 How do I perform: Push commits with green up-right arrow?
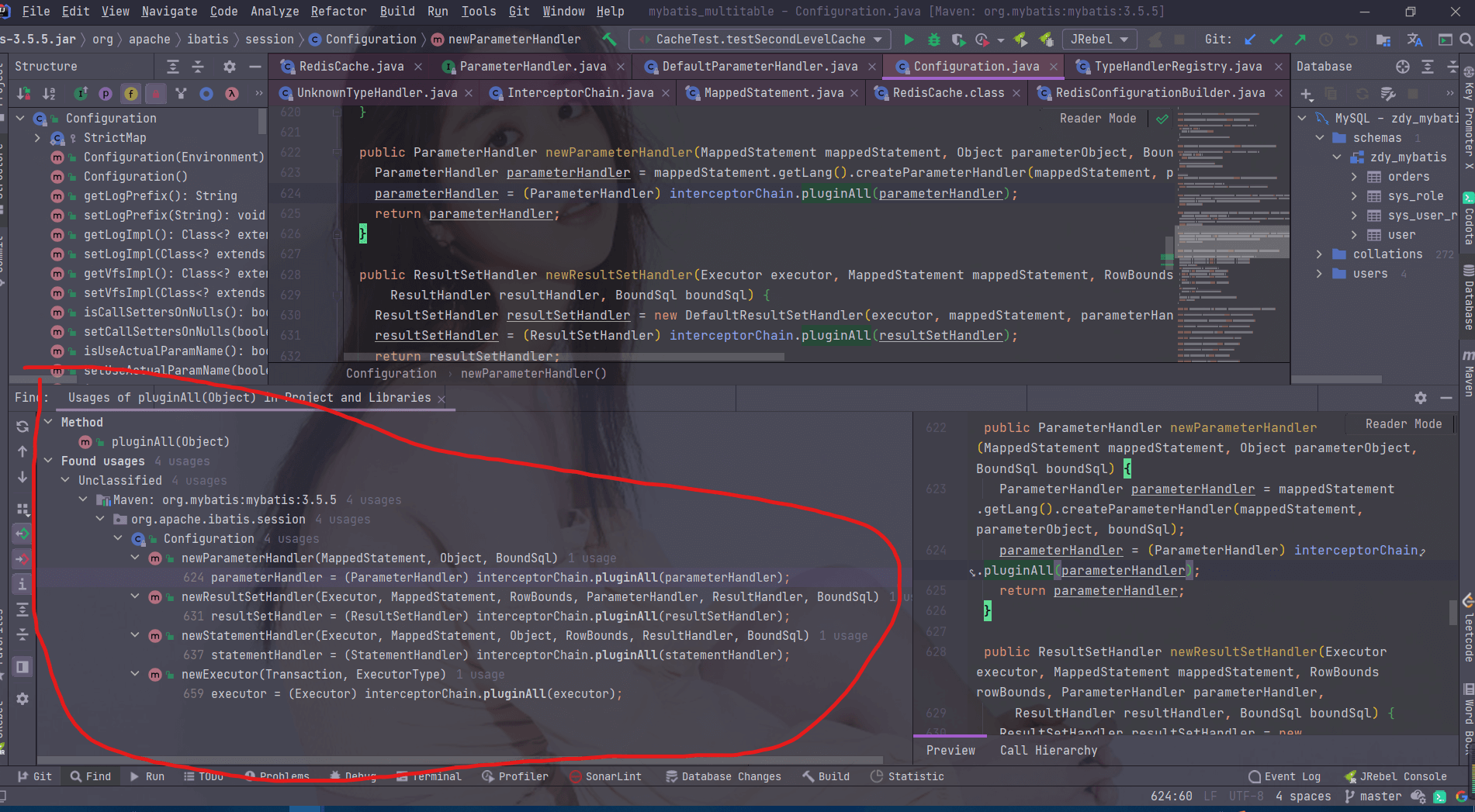[1300, 40]
